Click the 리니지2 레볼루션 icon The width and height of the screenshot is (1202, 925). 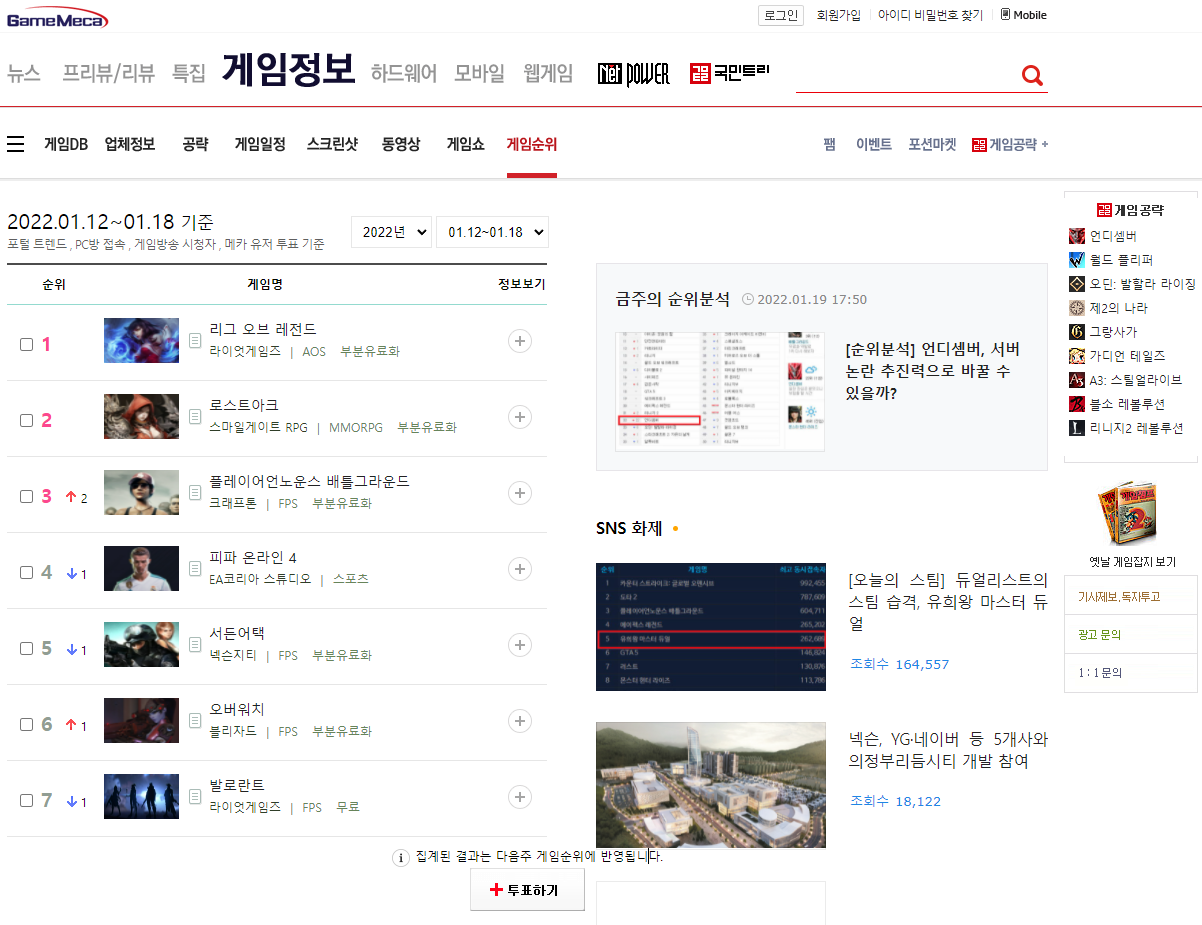coord(1077,428)
